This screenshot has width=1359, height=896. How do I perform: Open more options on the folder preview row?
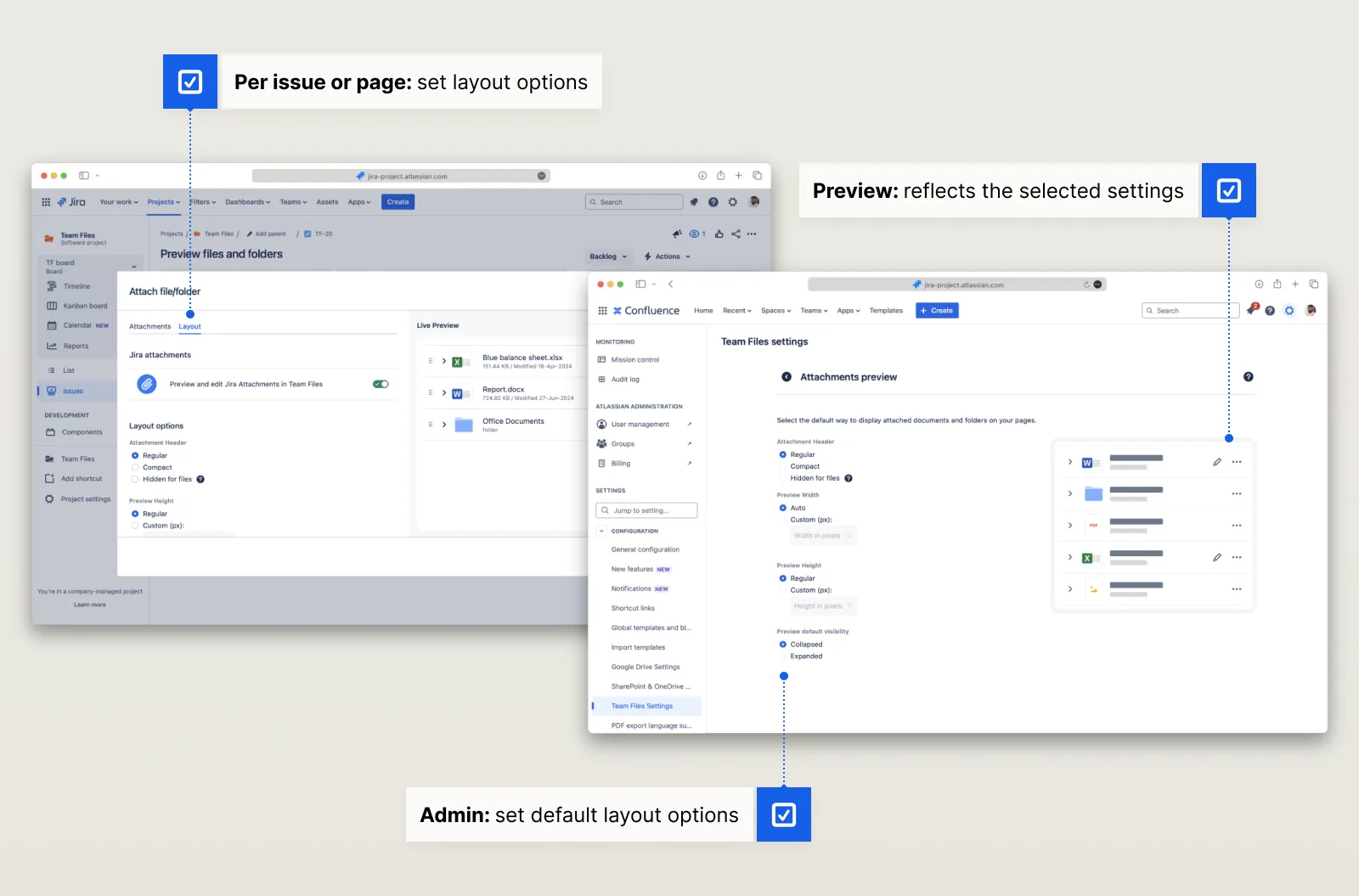(1237, 493)
